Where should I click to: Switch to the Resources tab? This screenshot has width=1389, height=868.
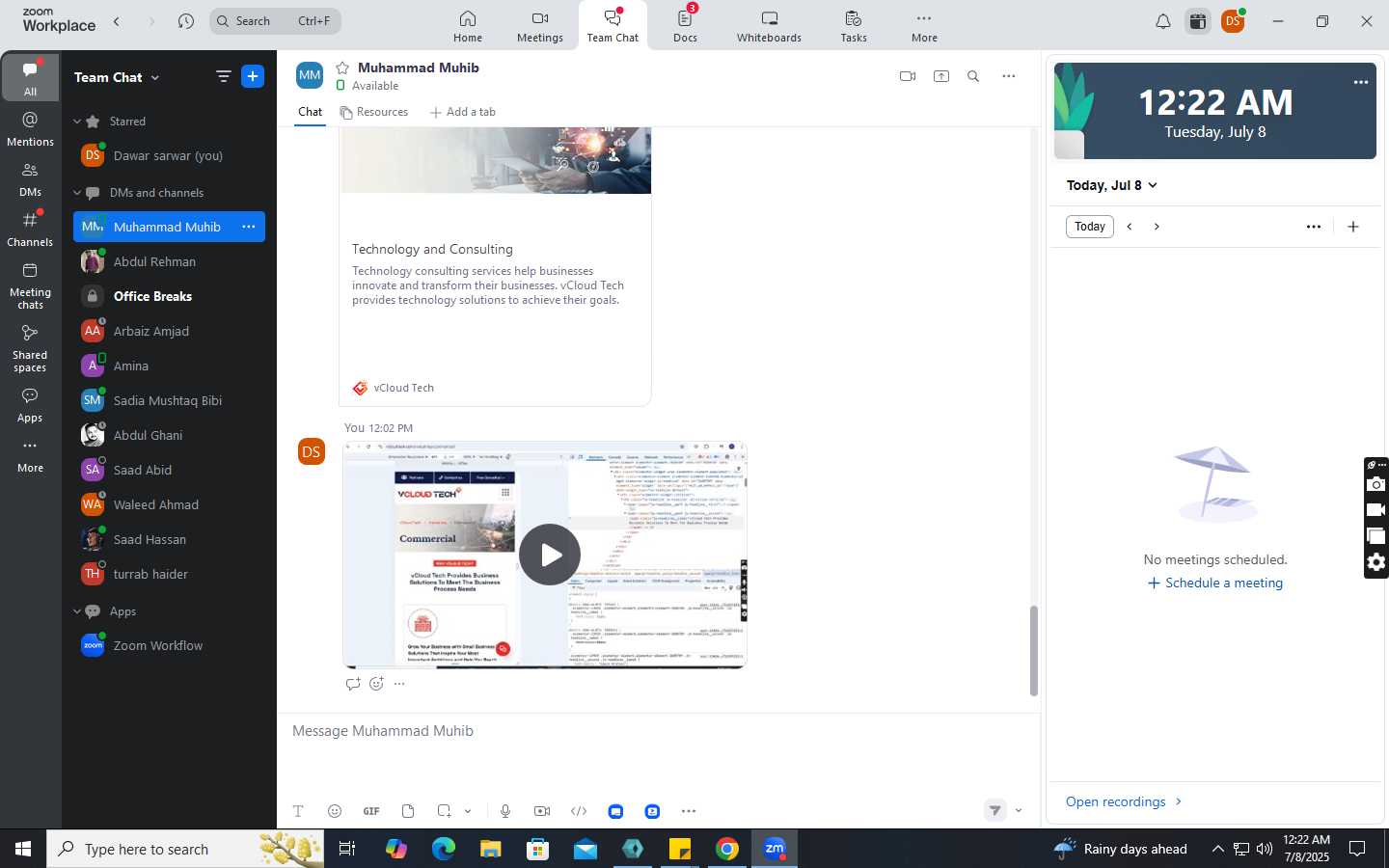pyautogui.click(x=374, y=112)
